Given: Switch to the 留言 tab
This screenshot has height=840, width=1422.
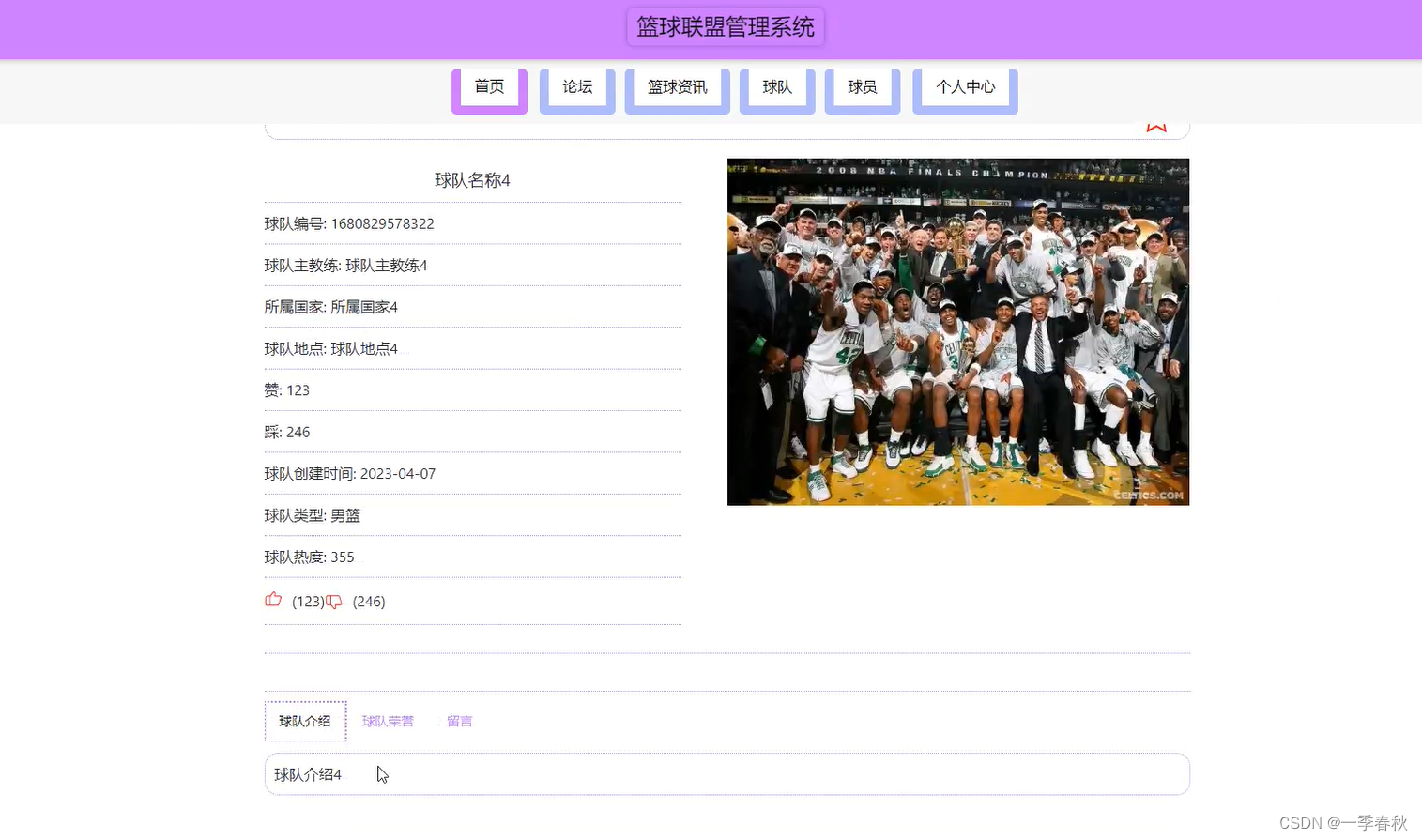Looking at the screenshot, I should click(459, 721).
